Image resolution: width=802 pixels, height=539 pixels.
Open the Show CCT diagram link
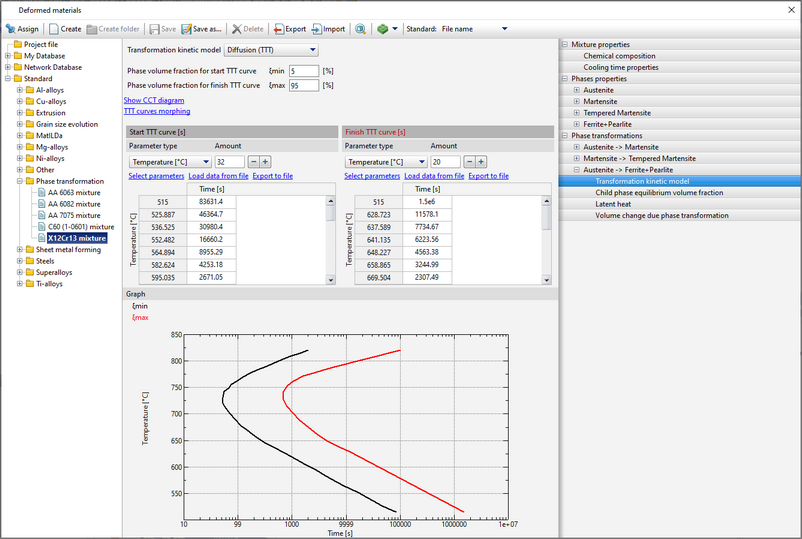coord(153,100)
